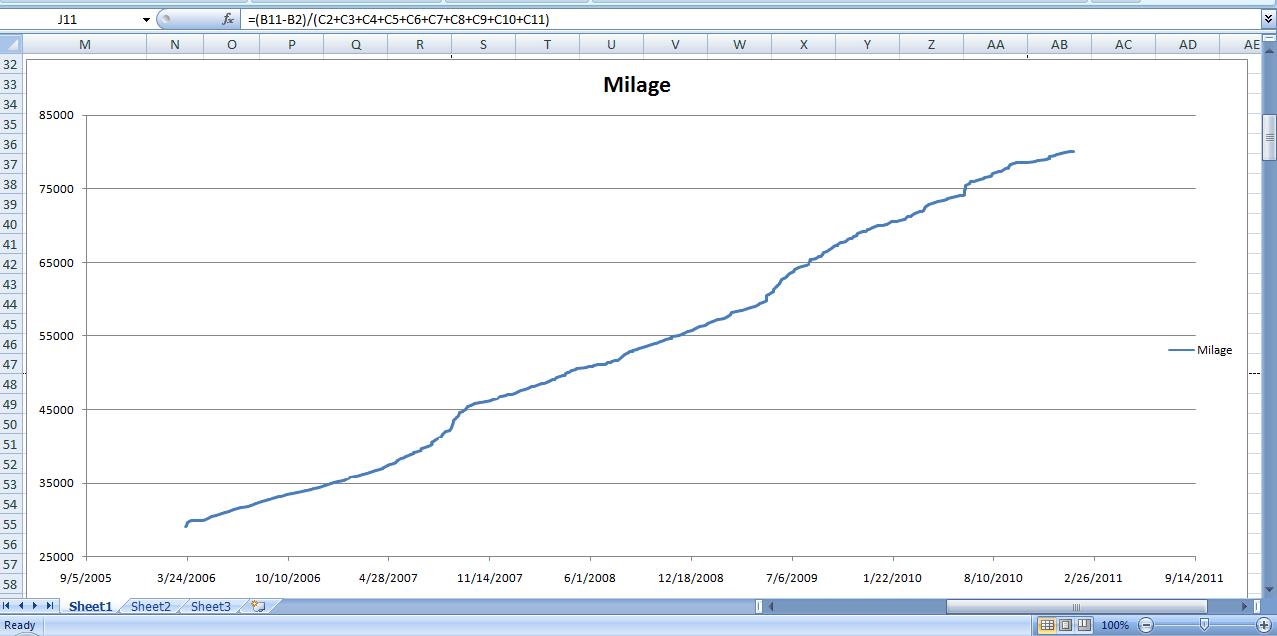Viewport: 1277px width, 636px height.
Task: Click the 9/14/2011 date axis label
Action: [1194, 578]
